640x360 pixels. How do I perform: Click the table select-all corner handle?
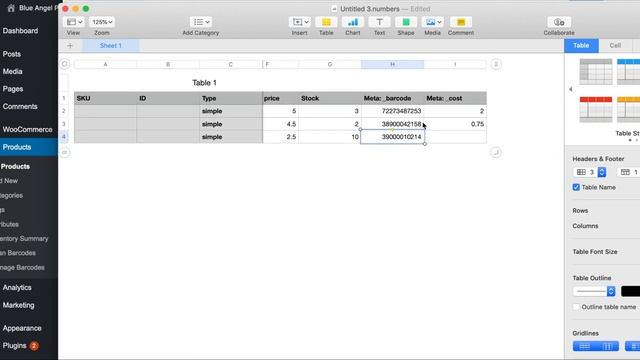point(64,64)
